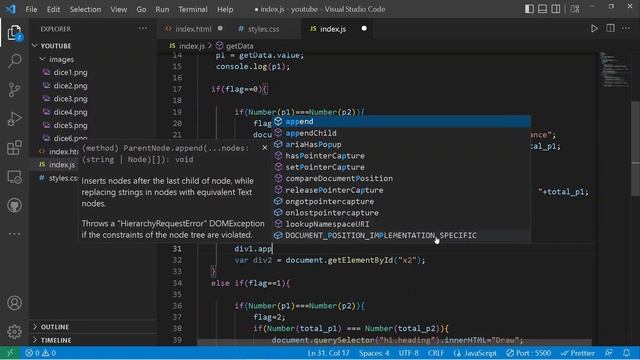Show additional views ellipsis in activity bar
The height and width of the screenshot is (360, 640).
(x=14, y=234)
